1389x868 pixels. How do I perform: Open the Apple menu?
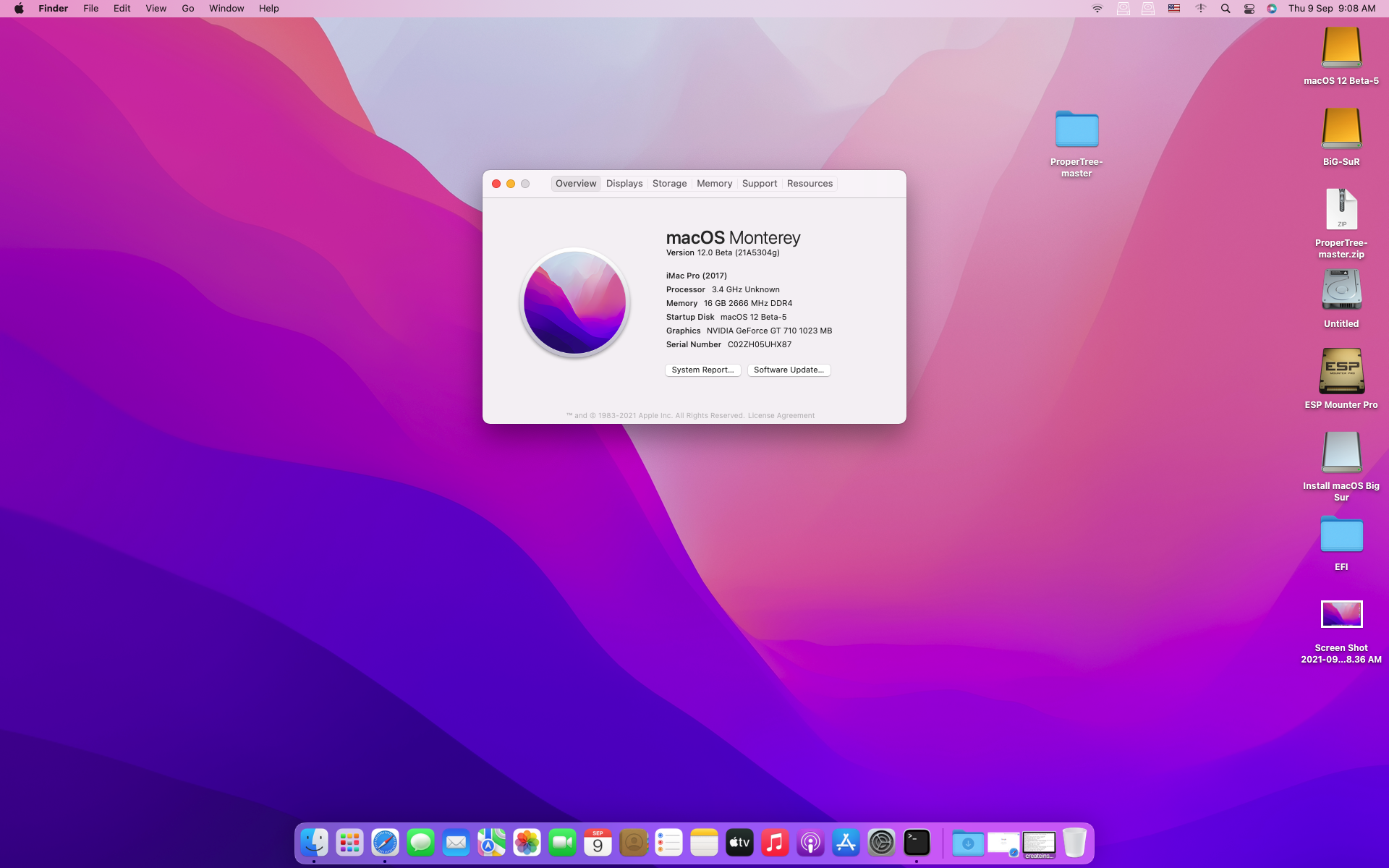coord(19,9)
